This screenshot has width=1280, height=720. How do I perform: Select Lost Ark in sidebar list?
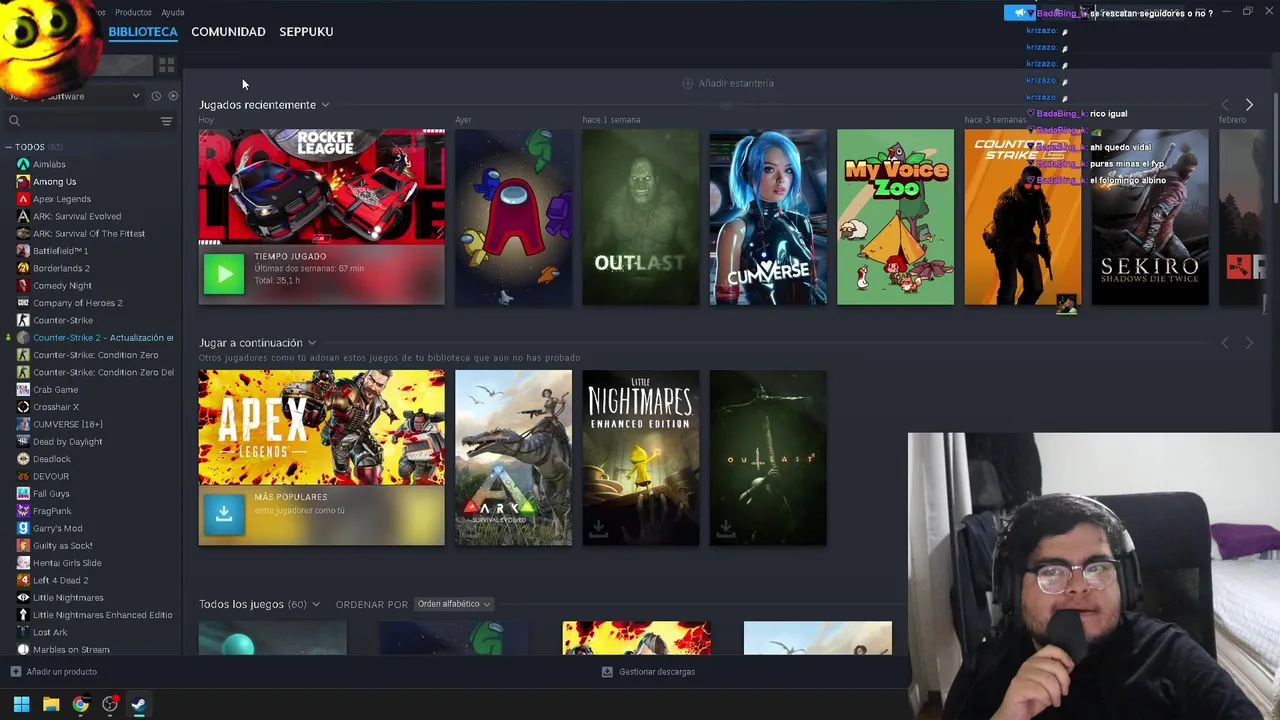click(50, 632)
